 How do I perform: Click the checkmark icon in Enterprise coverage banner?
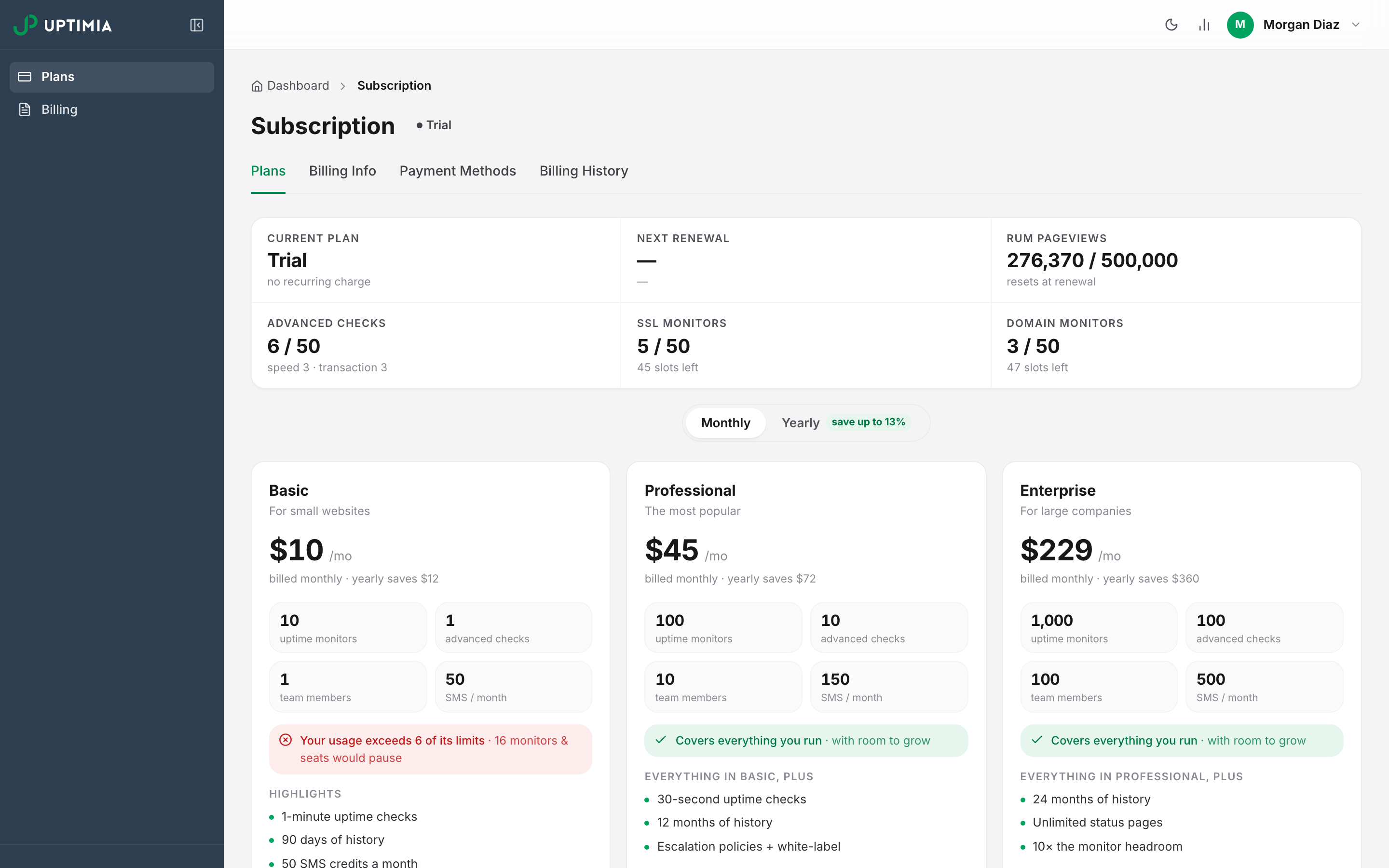click(x=1036, y=740)
